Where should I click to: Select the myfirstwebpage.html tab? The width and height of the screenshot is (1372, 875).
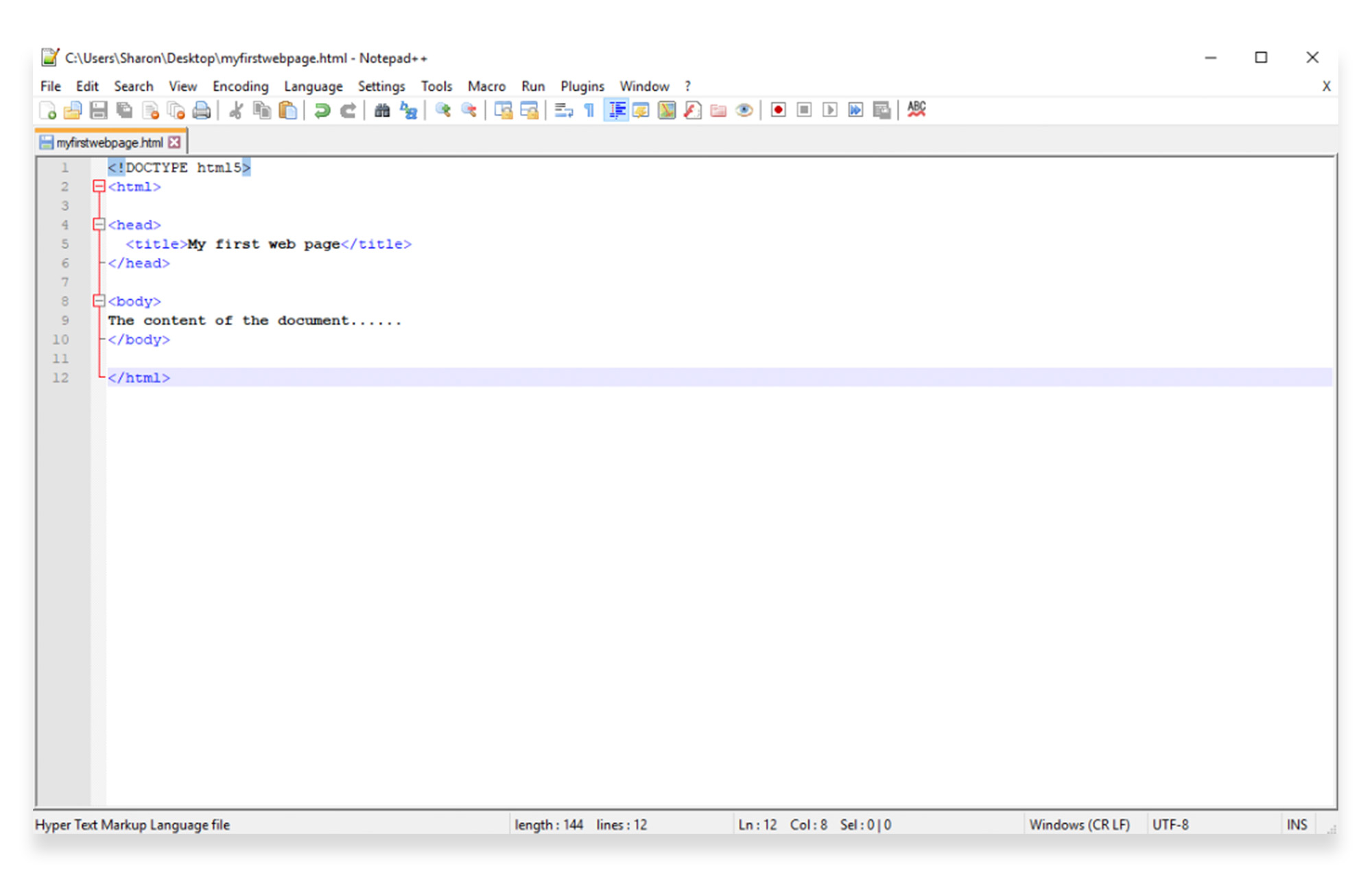click(x=106, y=142)
